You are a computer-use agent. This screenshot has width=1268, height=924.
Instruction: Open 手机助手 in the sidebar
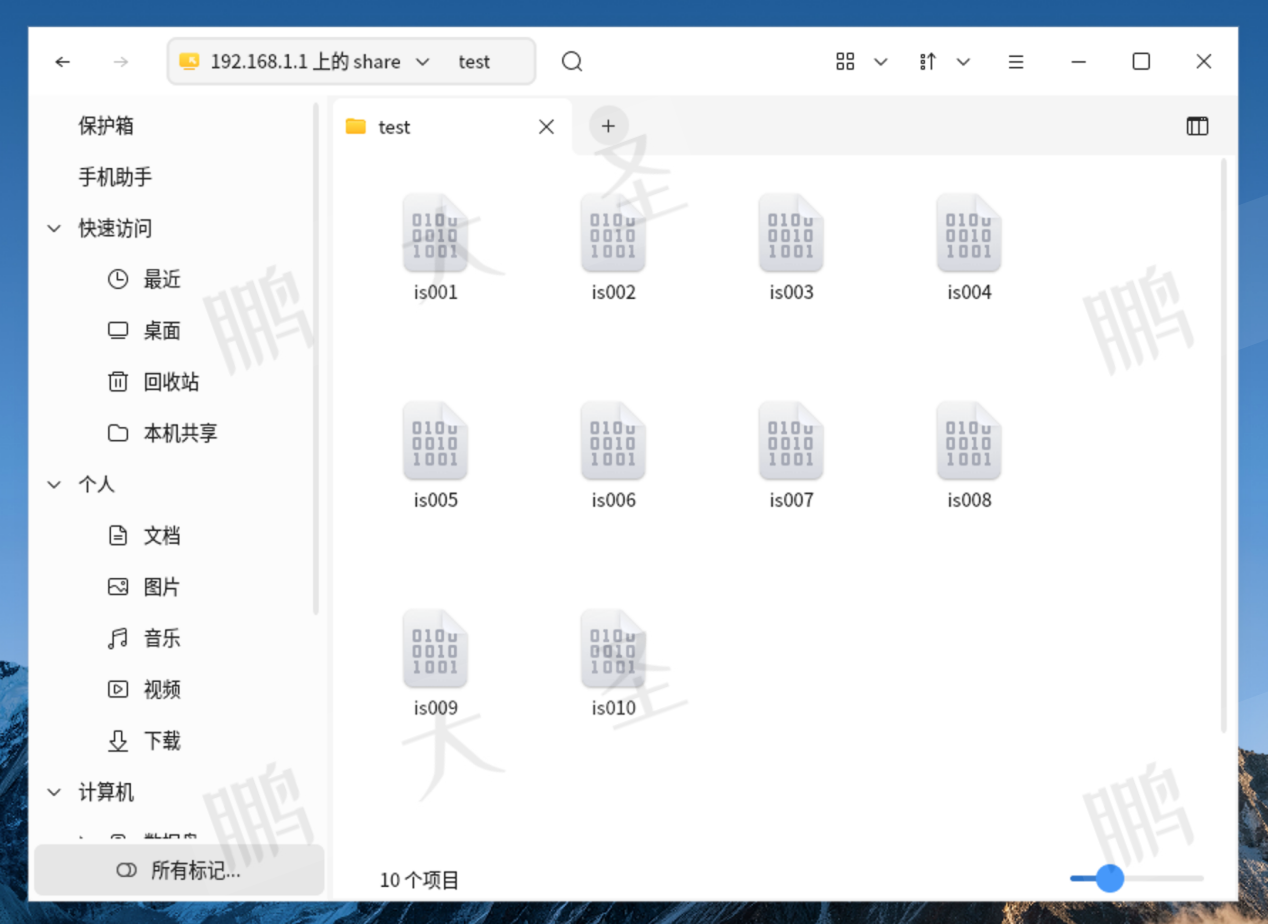115,177
